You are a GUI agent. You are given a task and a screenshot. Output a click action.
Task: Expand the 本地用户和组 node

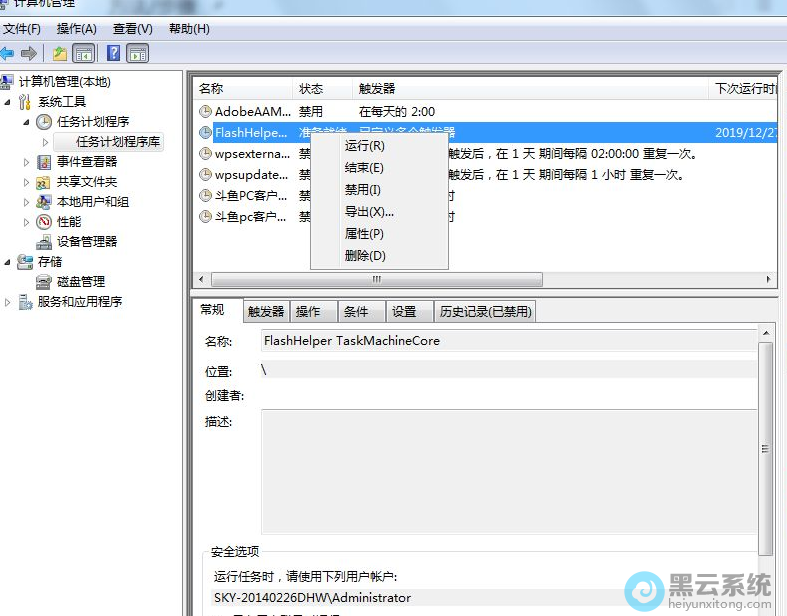tap(26, 202)
